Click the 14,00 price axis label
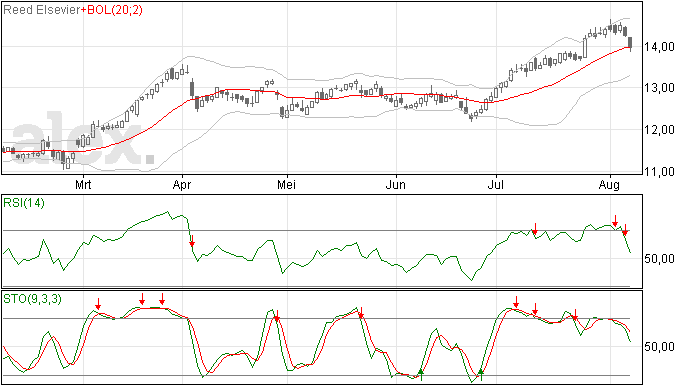The width and height of the screenshot is (690, 387). (659, 47)
